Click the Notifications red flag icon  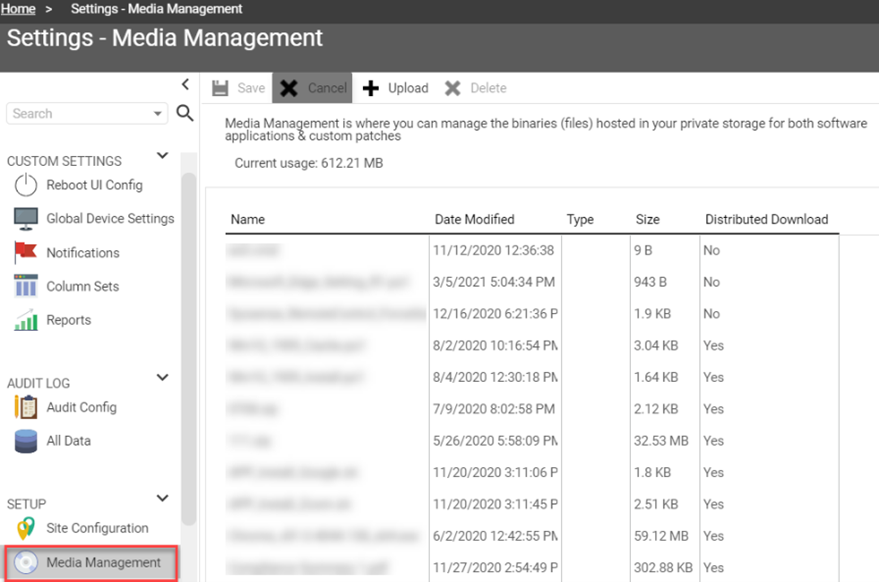26,252
